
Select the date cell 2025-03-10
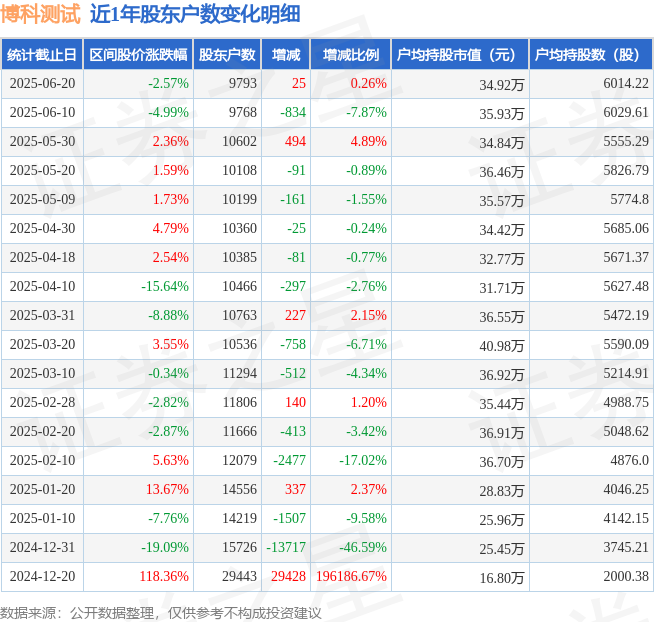pyautogui.click(x=43, y=373)
